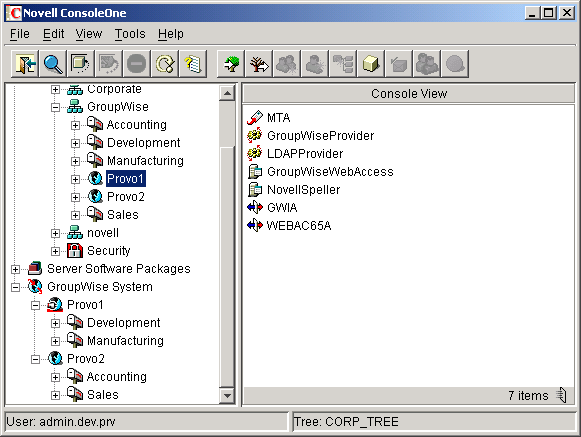Click the Find magnifying glass toolbar icon

pos(53,64)
